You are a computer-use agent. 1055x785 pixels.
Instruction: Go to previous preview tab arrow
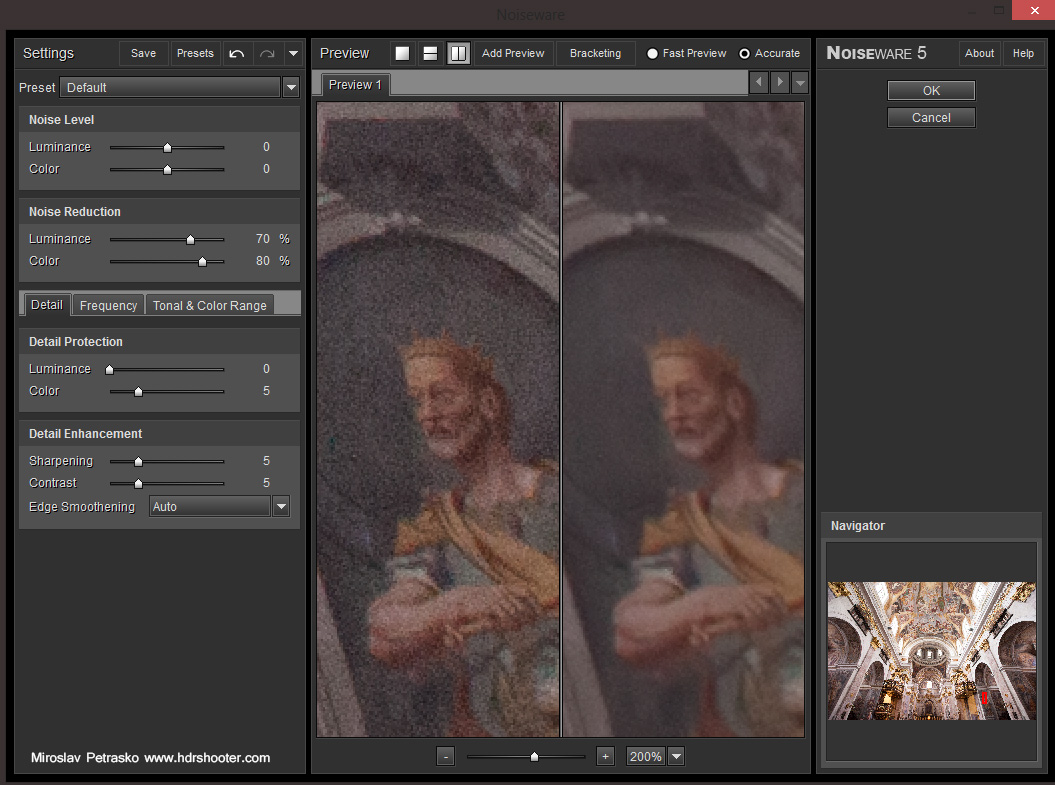pos(759,82)
